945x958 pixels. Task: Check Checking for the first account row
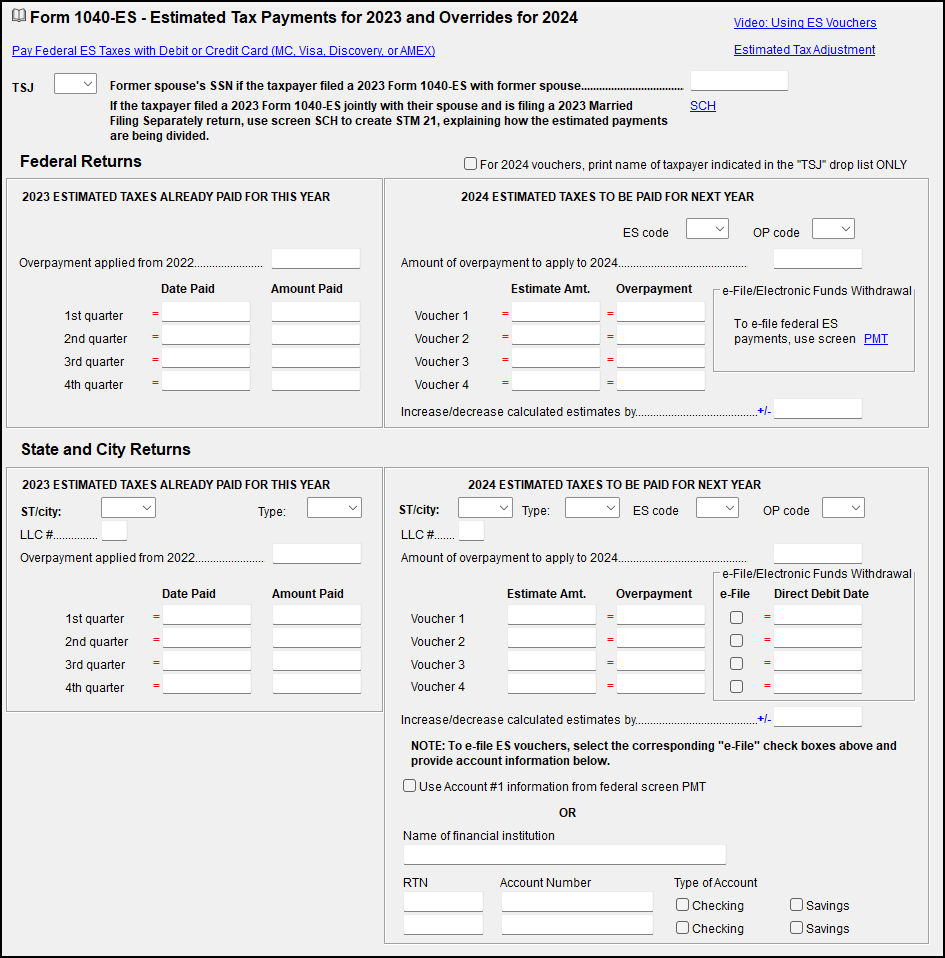[x=682, y=905]
